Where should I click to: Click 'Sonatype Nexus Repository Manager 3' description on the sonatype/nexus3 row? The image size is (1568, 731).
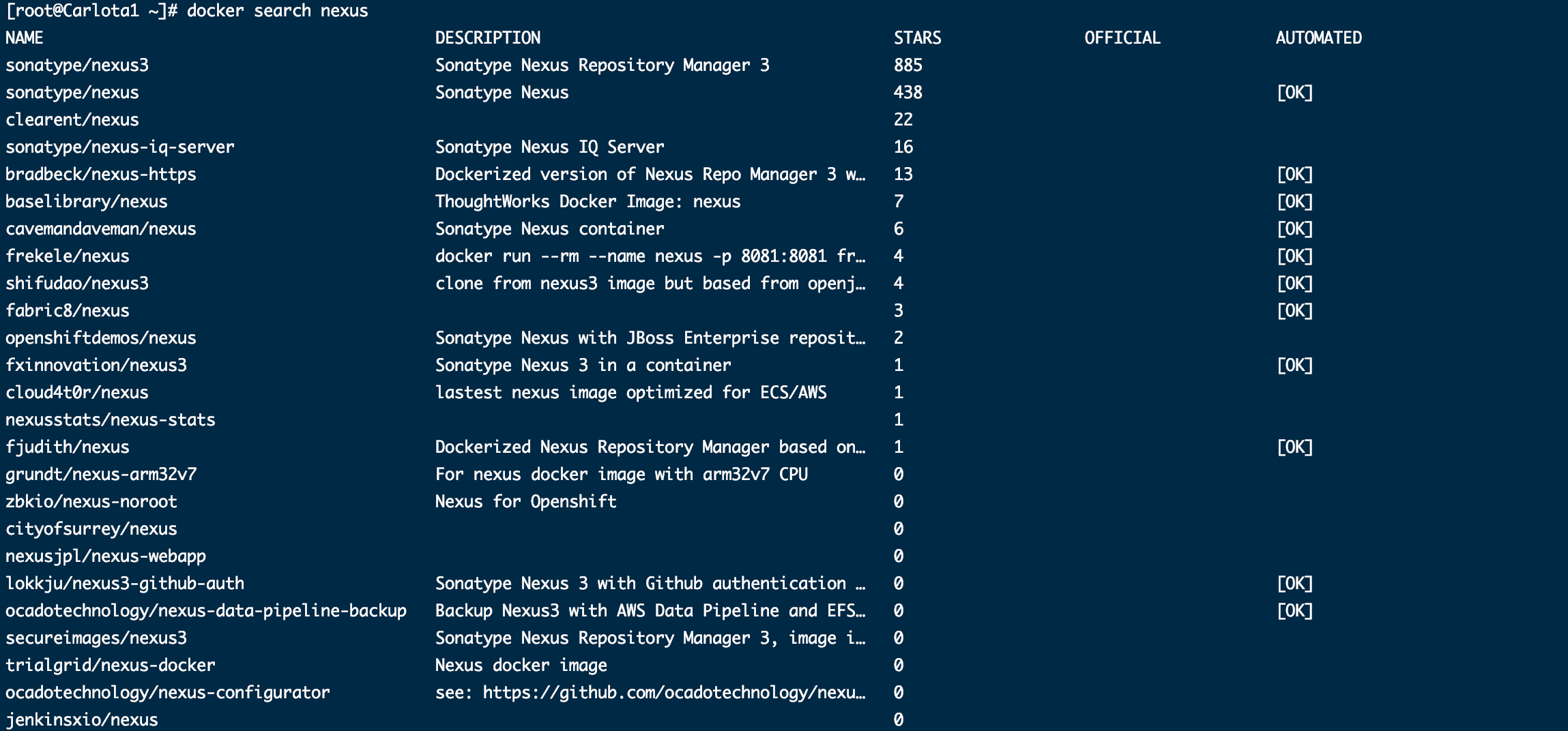click(x=602, y=65)
